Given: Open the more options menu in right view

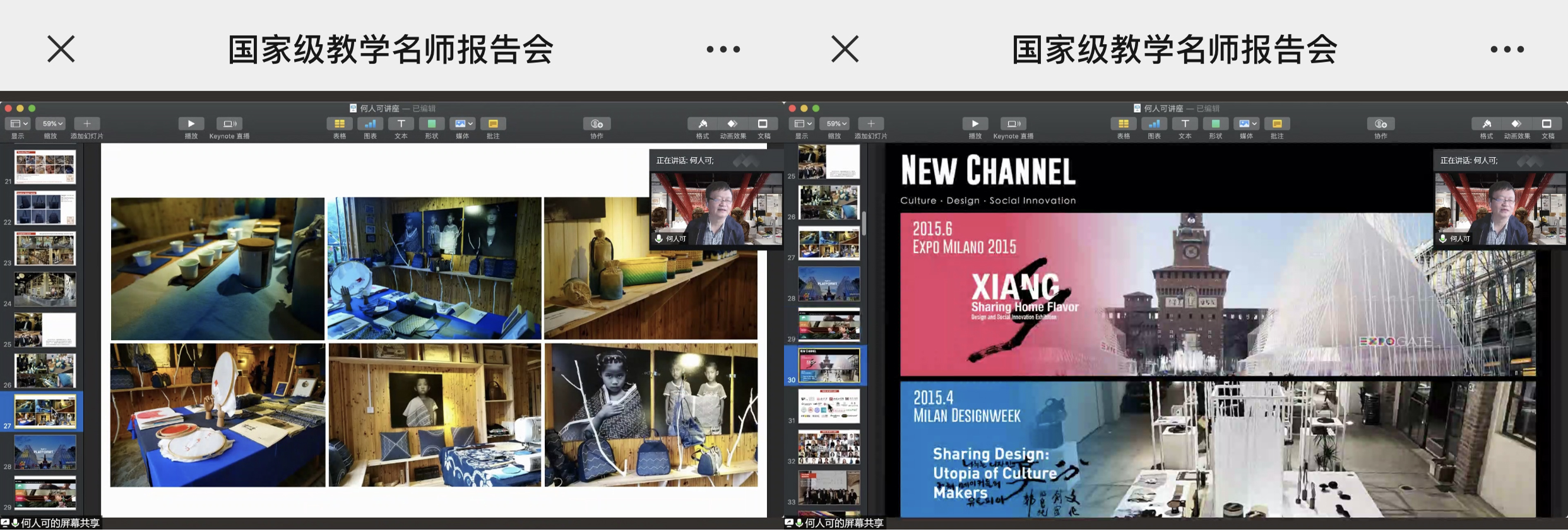Looking at the screenshot, I should pos(1507,49).
